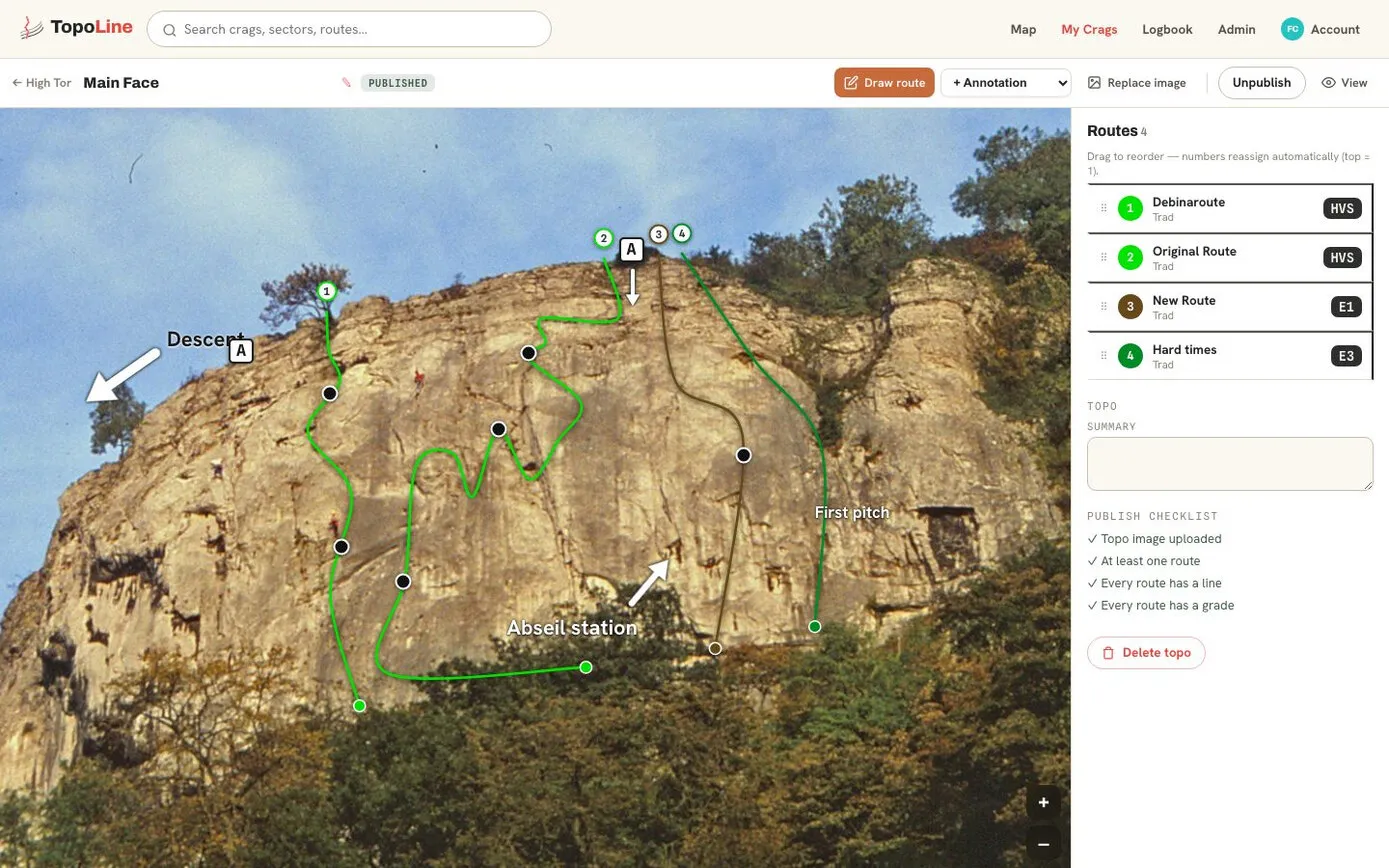Open the Logbook page
The width and height of the screenshot is (1389, 868).
[1167, 29]
